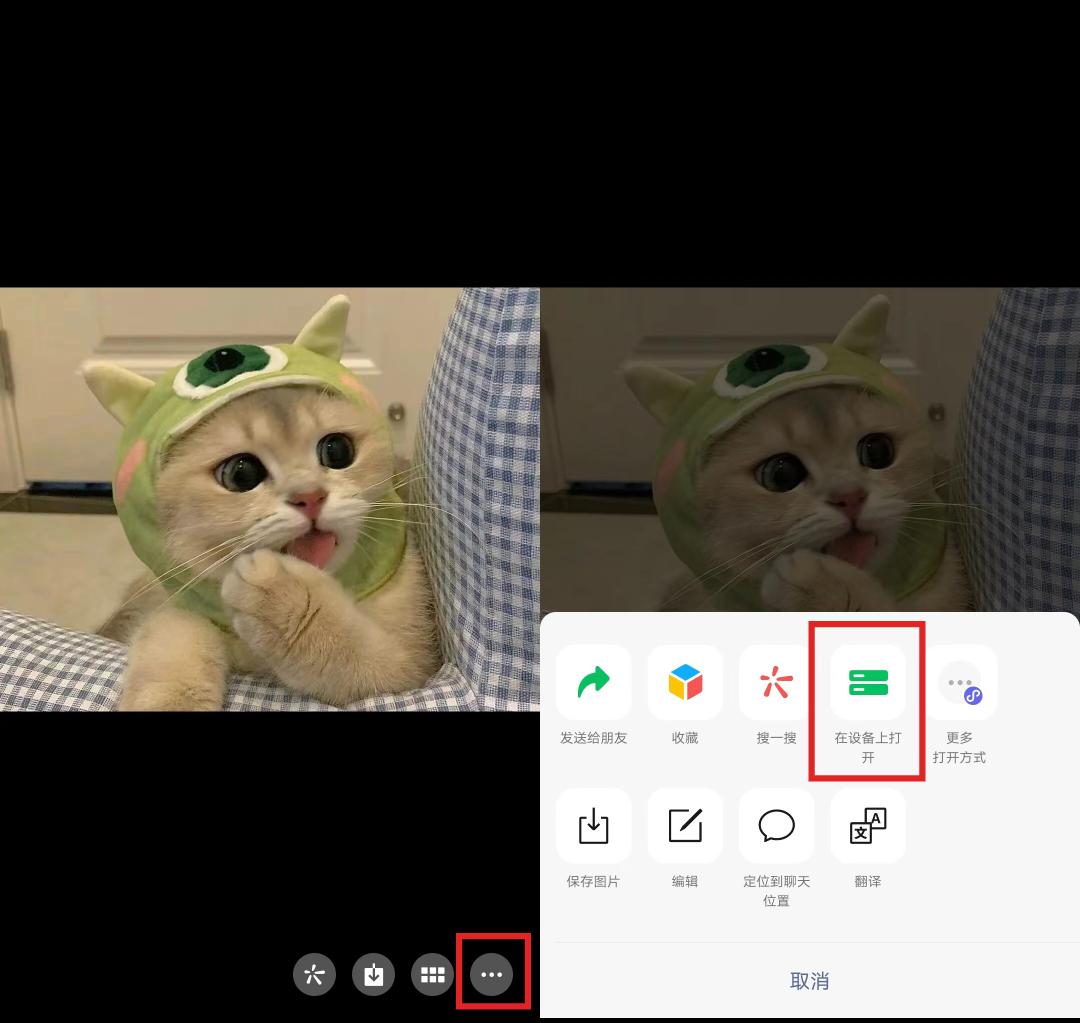The width and height of the screenshot is (1080, 1023).
Task: Select the 编辑 edit icon
Action: pos(685,826)
